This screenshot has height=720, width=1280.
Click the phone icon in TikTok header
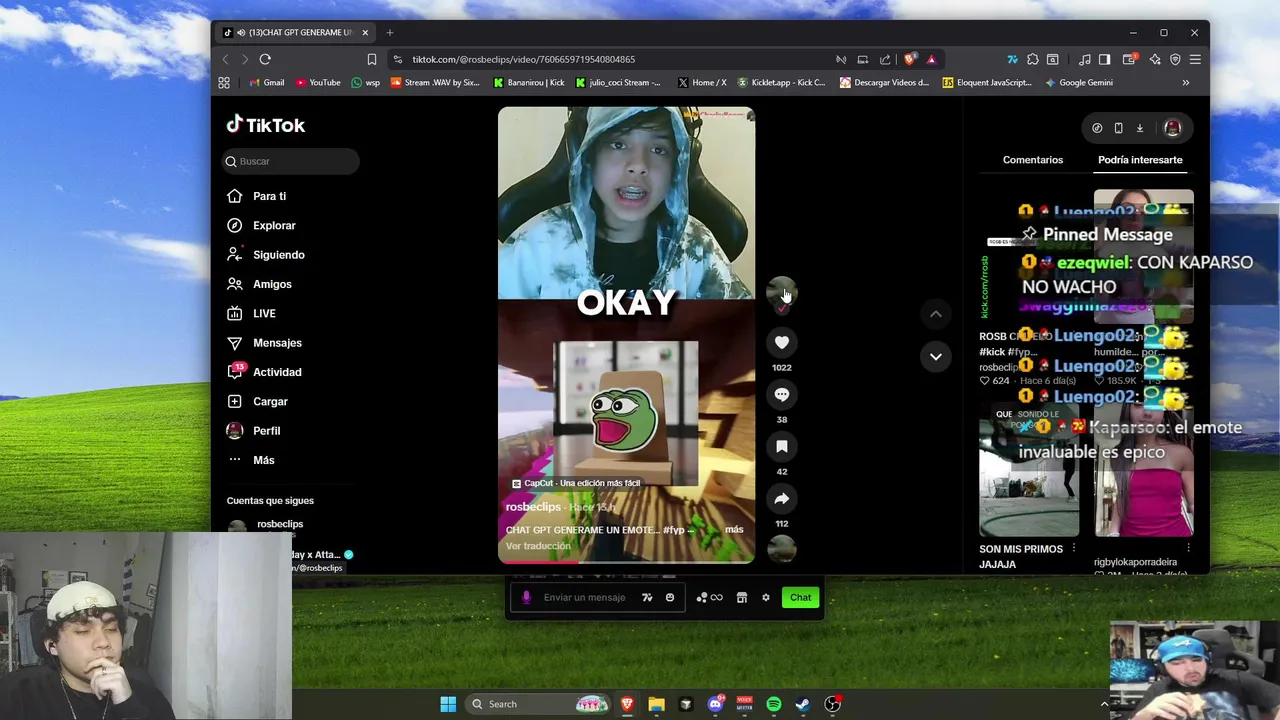1118,128
